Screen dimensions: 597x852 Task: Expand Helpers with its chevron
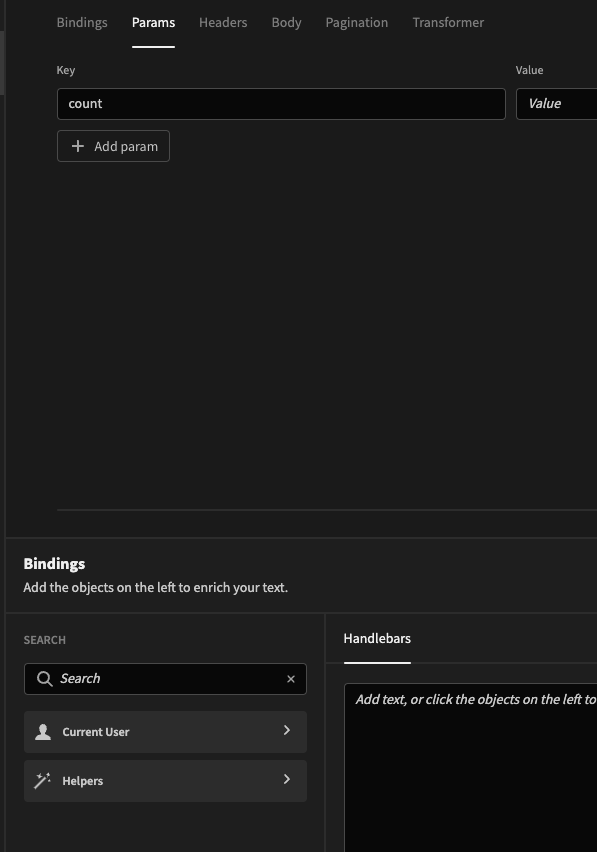click(287, 780)
